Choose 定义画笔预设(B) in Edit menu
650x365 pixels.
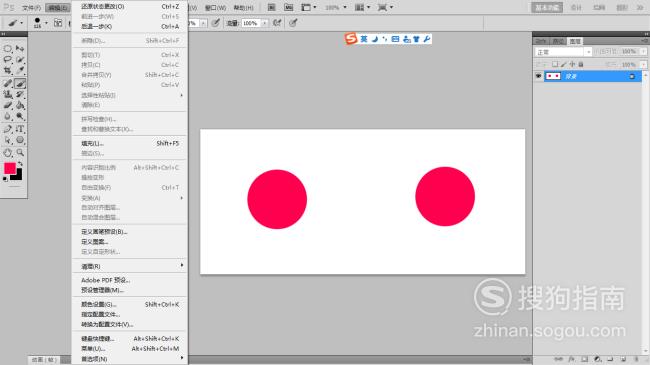[x=129, y=231]
